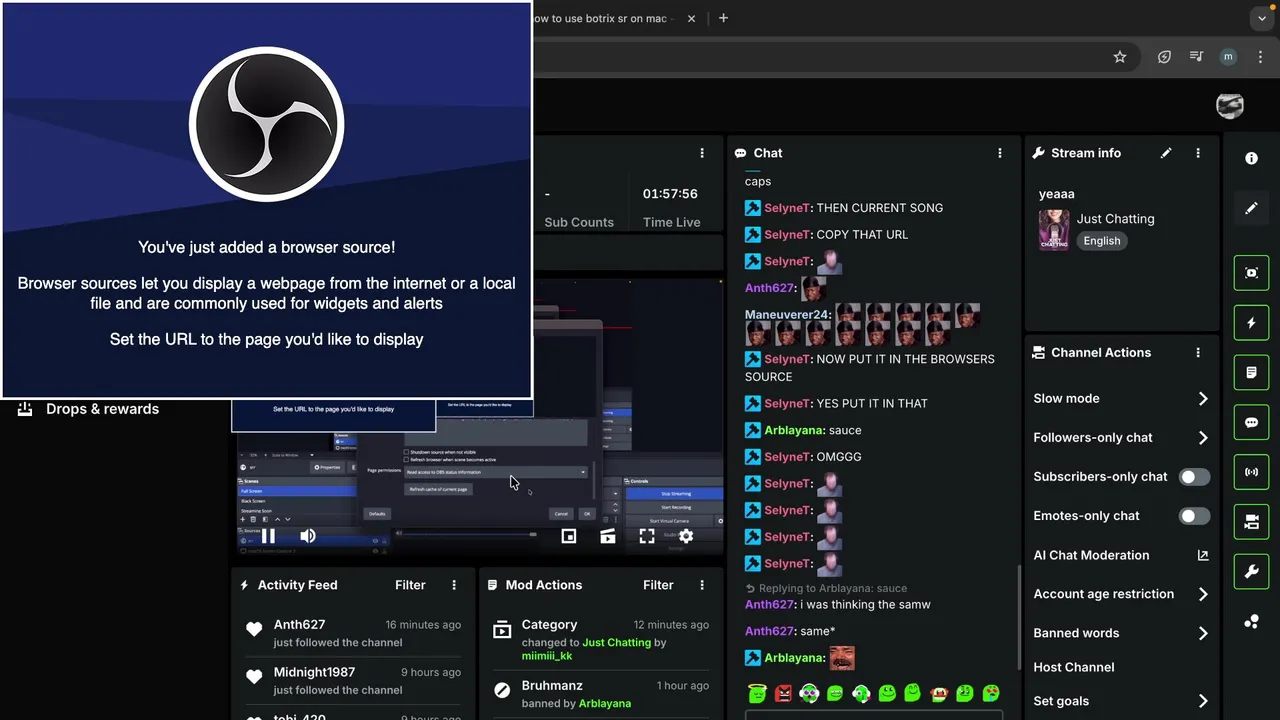Viewport: 1280px width, 720px height.
Task: Open Just Chatting category in Stream info
Action: pos(1115,219)
